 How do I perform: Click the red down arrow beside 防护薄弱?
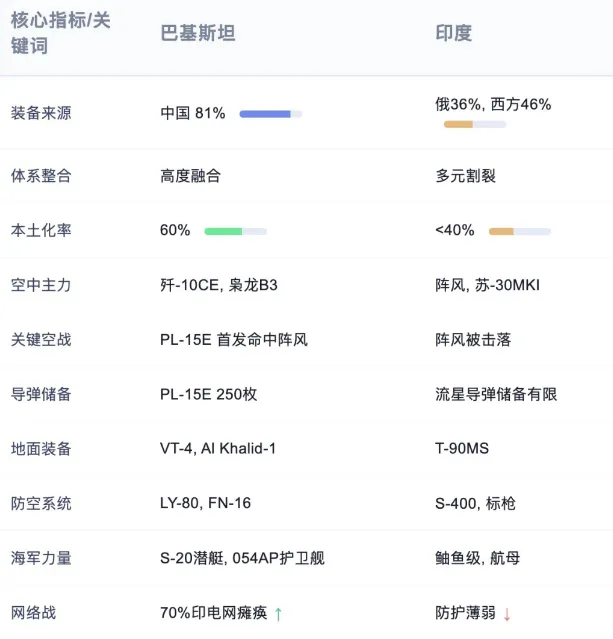point(507,614)
